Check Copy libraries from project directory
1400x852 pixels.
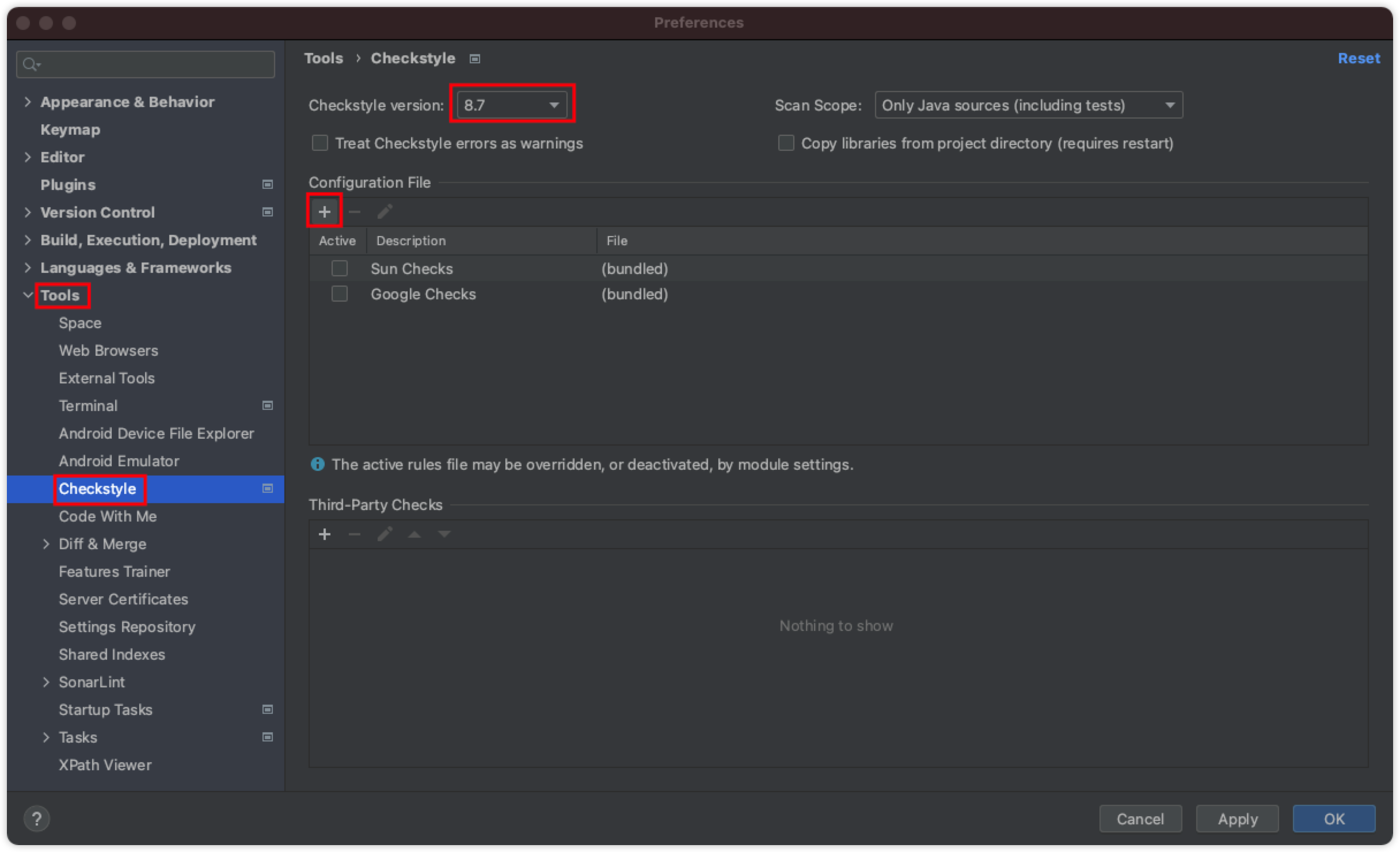(786, 143)
